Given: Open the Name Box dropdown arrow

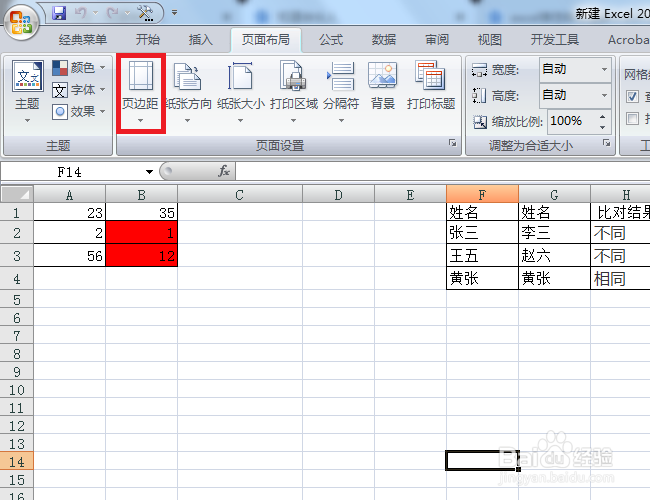Looking at the screenshot, I should pyautogui.click(x=149, y=172).
